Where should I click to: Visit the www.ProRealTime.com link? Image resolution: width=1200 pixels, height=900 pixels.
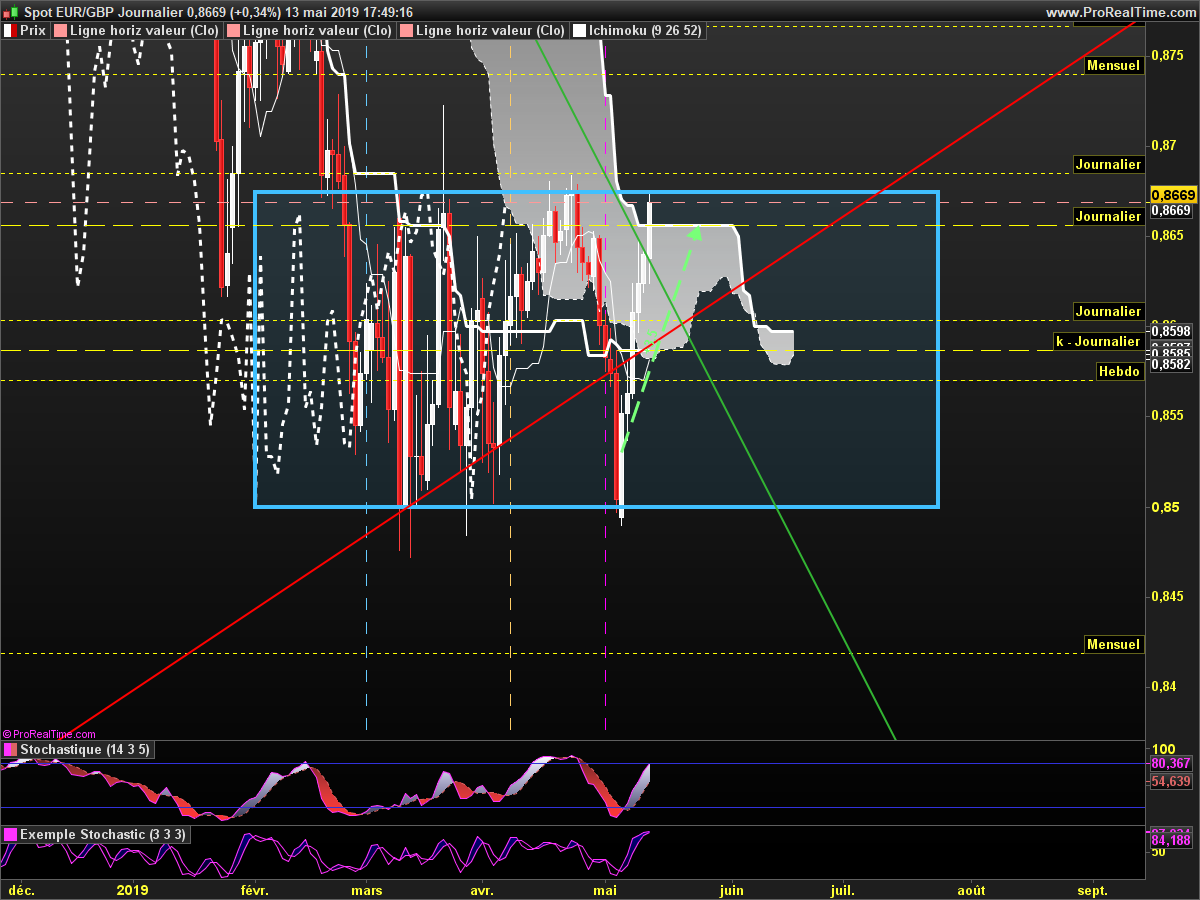tap(1119, 12)
